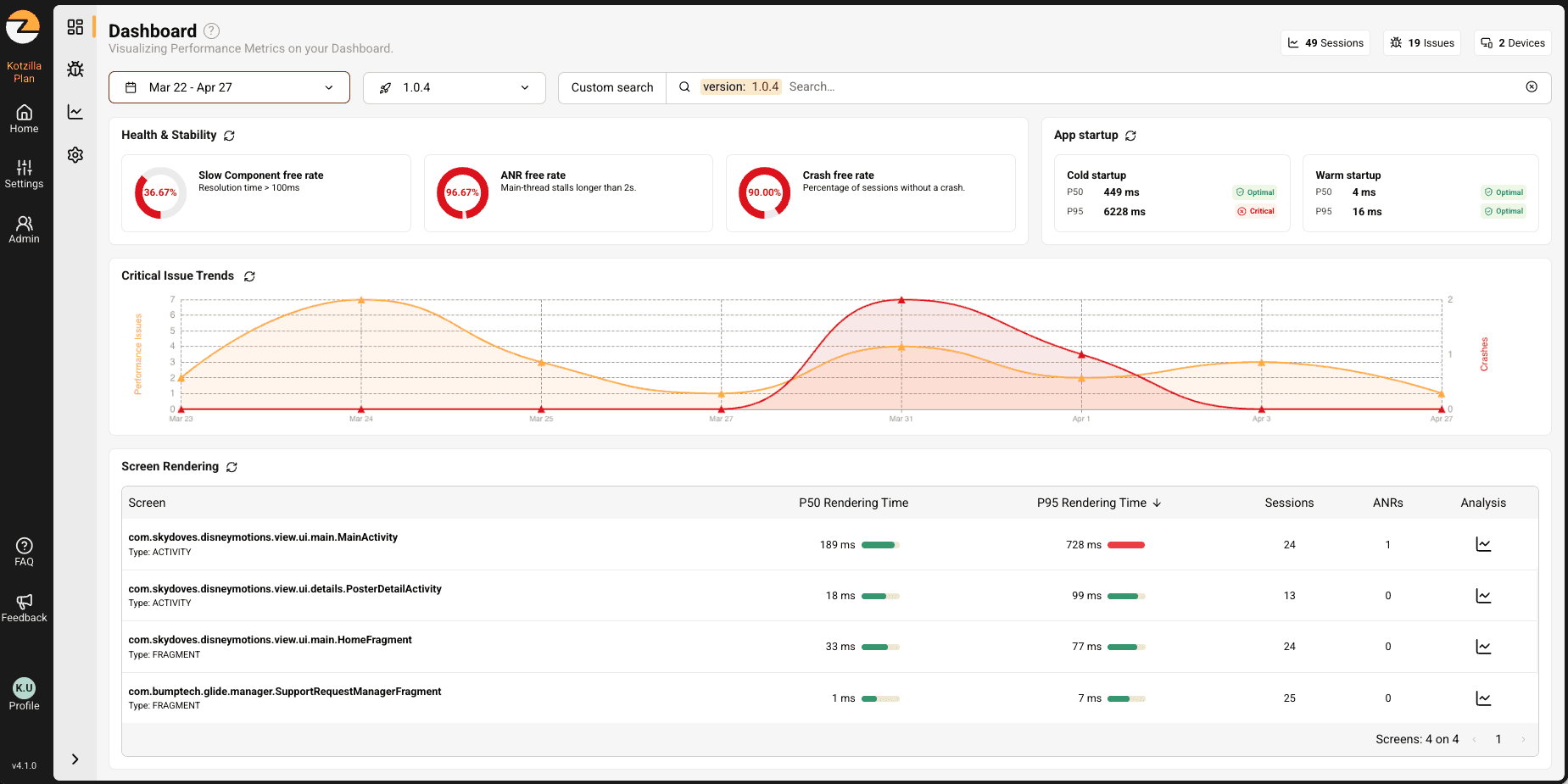The image size is (1568, 784).
Task: Click the 90.00% Crash free rate gauge
Action: point(764,192)
